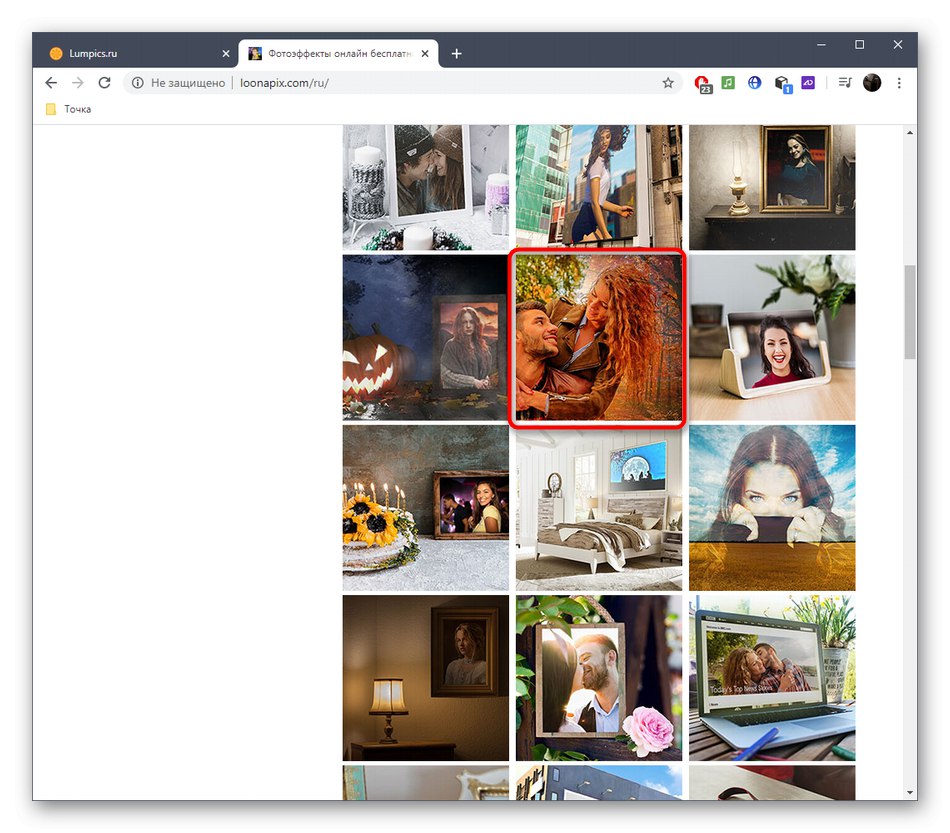
Task: Select the autumn couple effect
Action: [599, 337]
